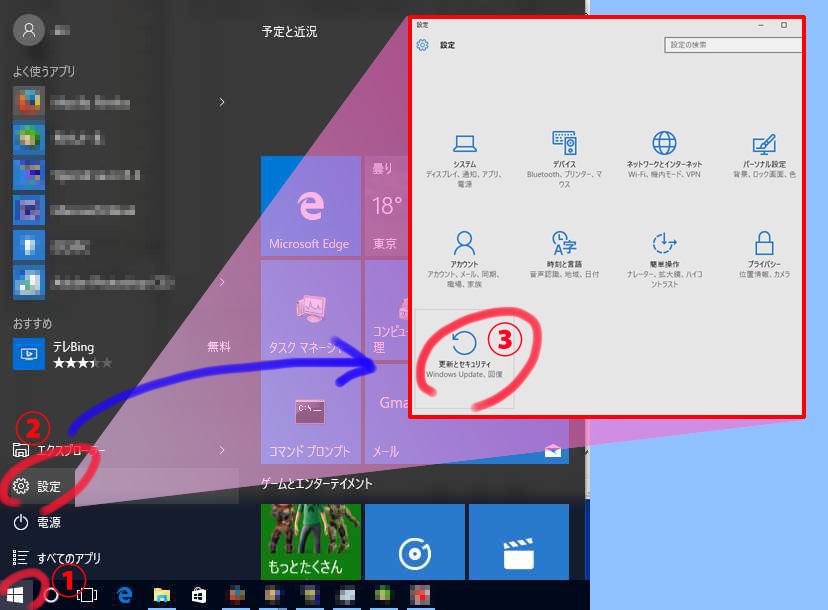Open 設定 from the Start menu
The image size is (828, 610).
48,487
